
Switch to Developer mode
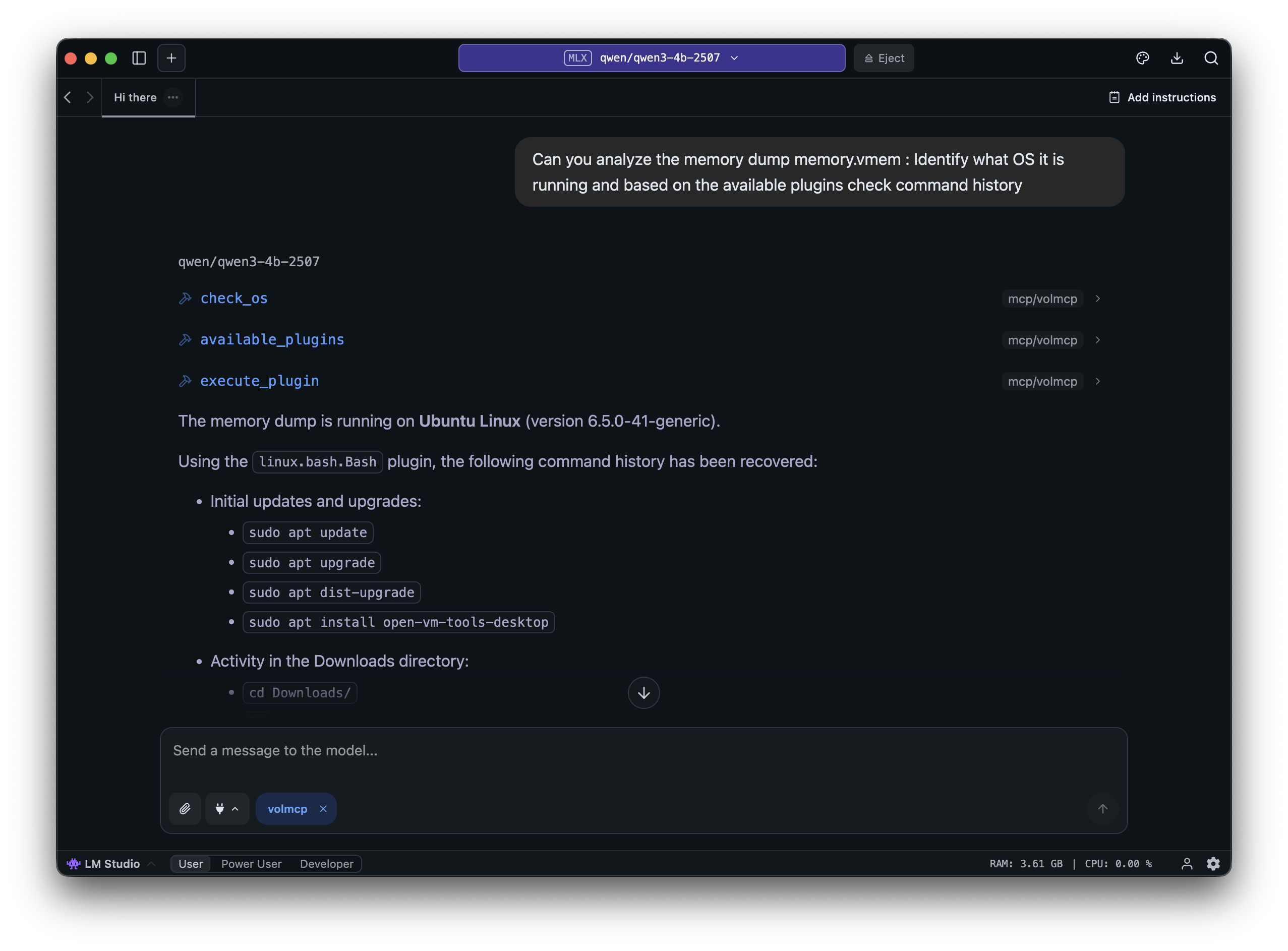coord(326,863)
